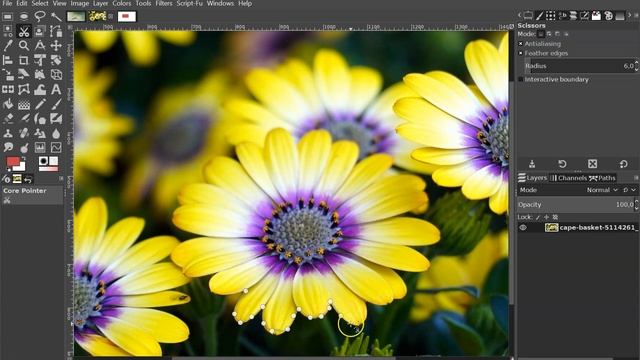640x360 pixels.
Task: Select the Paths tool
Action: pyautogui.click(x=56, y=31)
